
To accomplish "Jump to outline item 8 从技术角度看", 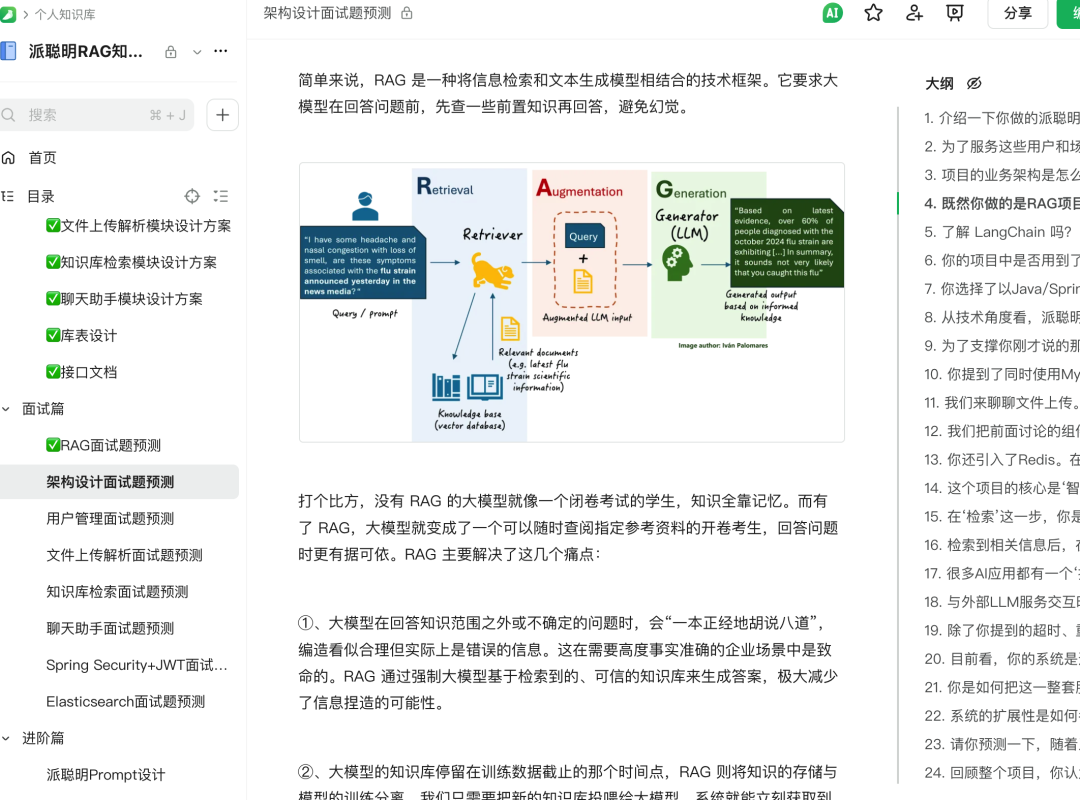I will (x=1001, y=317).
